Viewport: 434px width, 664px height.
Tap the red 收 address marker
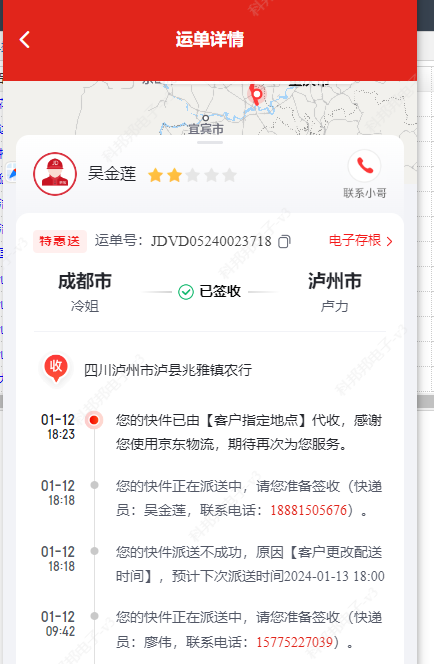point(56,368)
